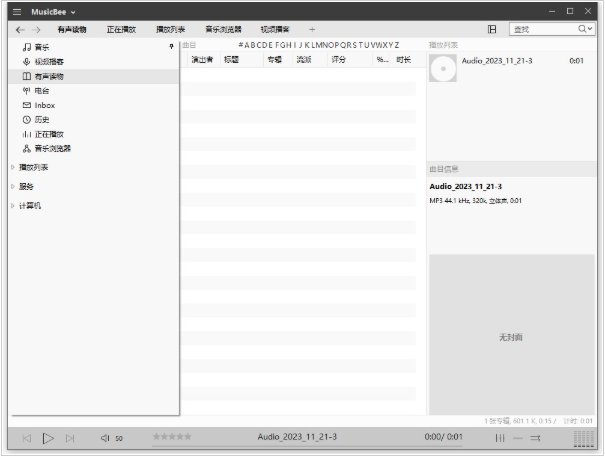Select Audio_2023_11_21-3 in the playlist panel

[x=497, y=61]
